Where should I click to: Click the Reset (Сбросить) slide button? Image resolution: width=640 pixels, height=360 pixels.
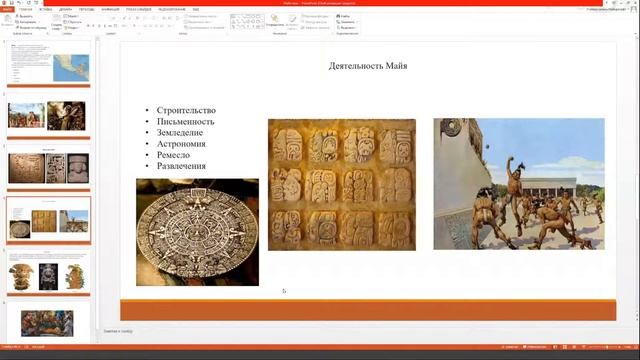tap(73, 22)
